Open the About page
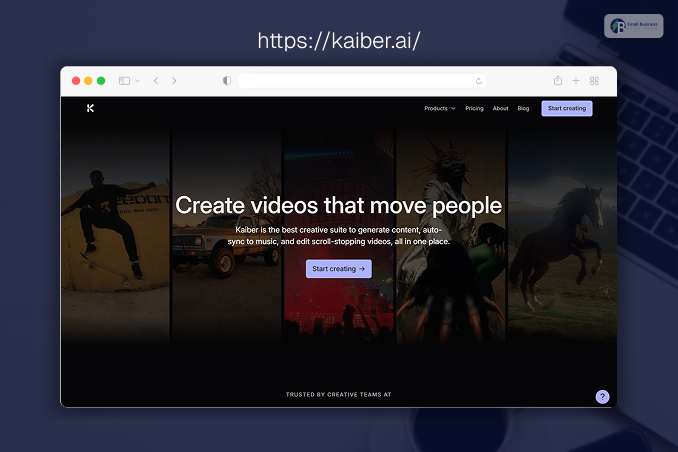Image resolution: width=678 pixels, height=452 pixels. click(x=500, y=109)
